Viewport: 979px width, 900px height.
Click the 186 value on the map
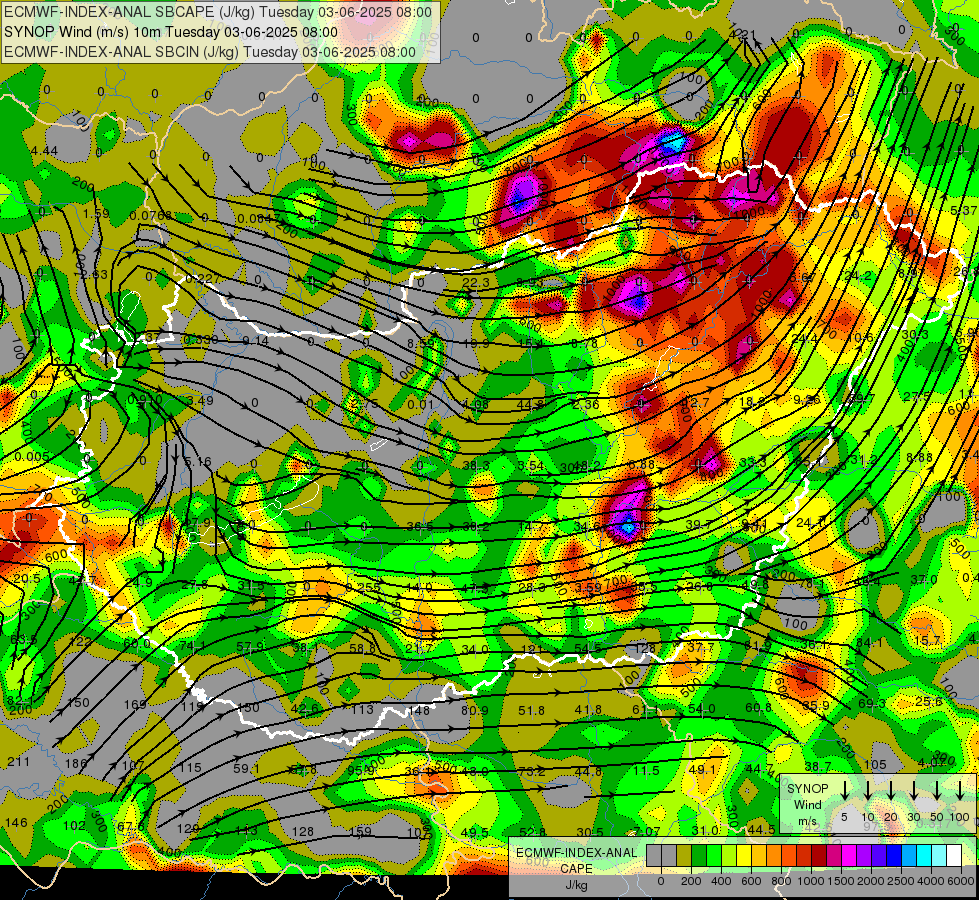click(x=76, y=763)
